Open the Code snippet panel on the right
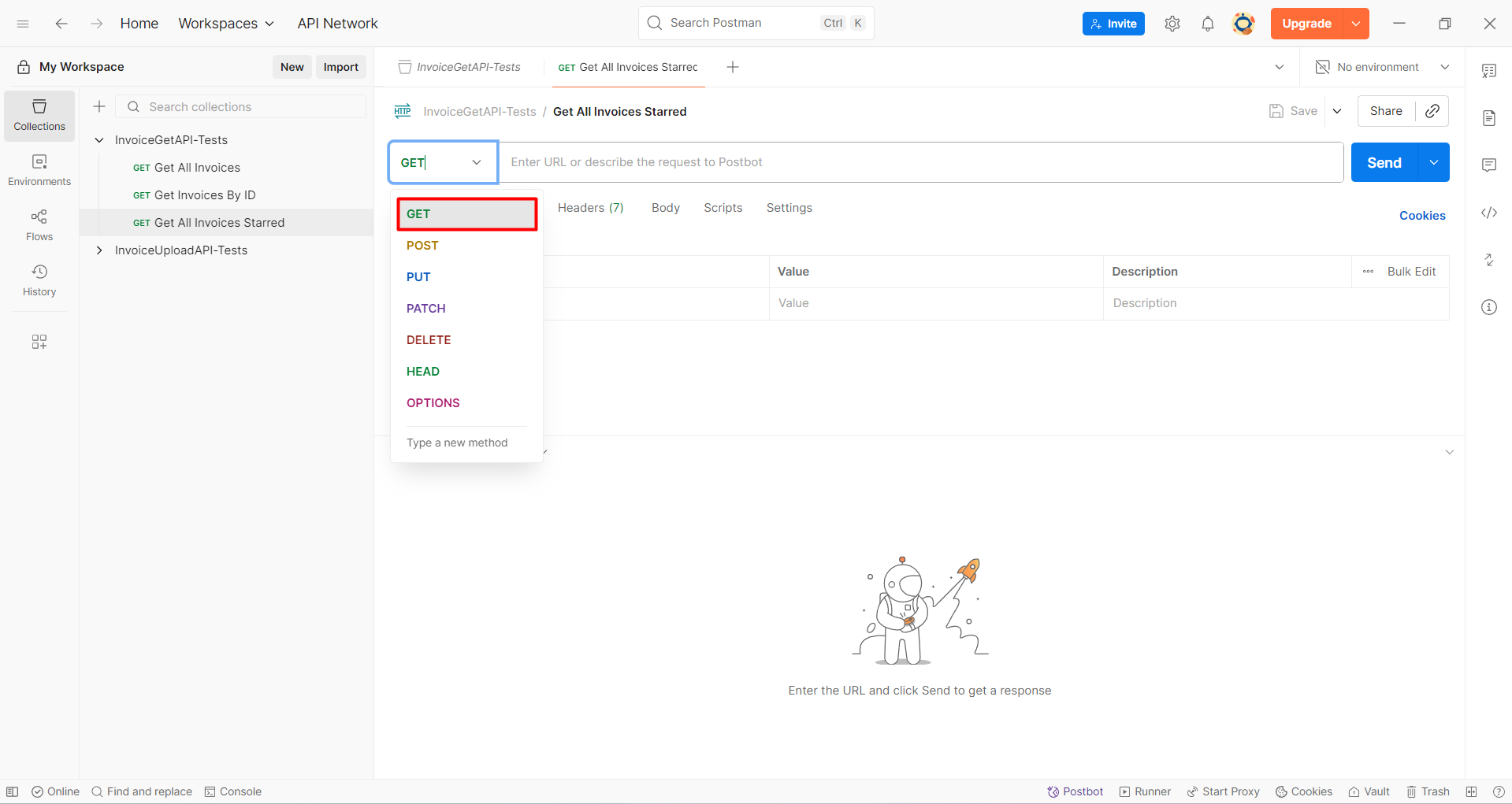 tap(1489, 213)
